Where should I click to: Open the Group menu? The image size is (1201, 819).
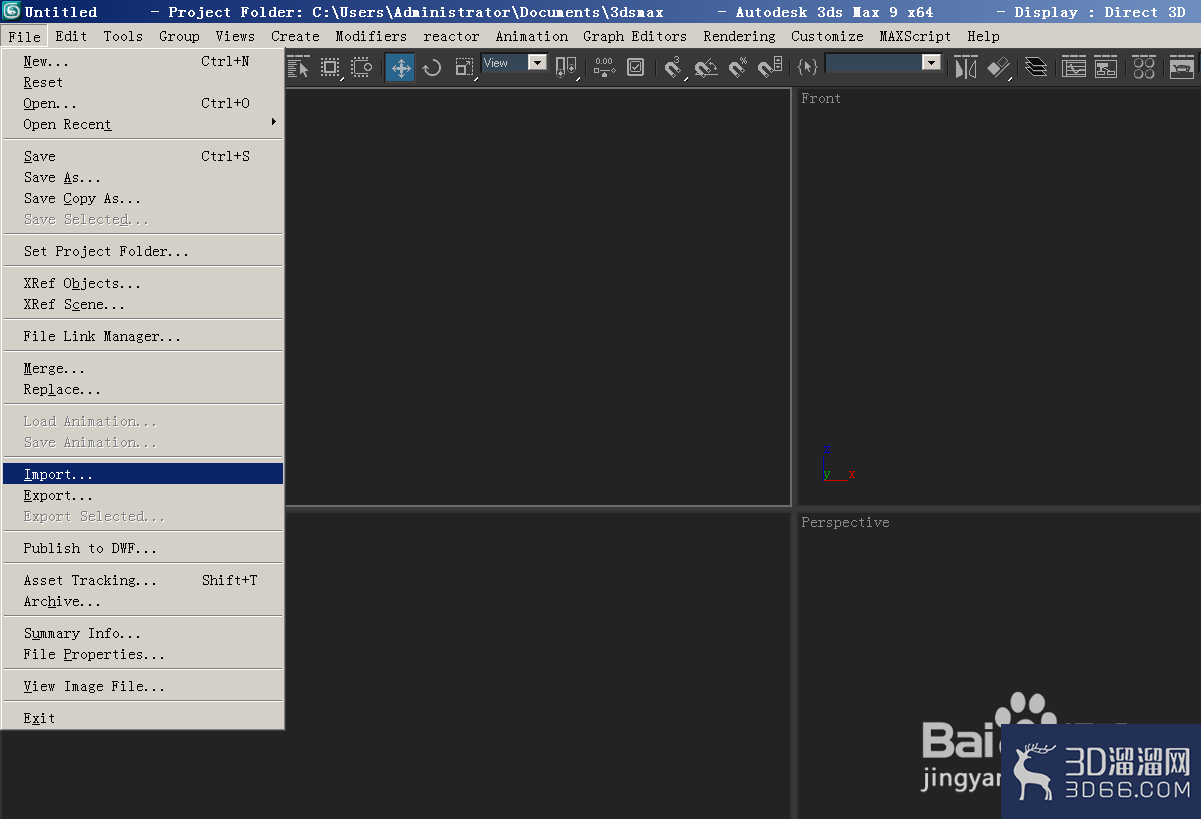pyautogui.click(x=179, y=36)
